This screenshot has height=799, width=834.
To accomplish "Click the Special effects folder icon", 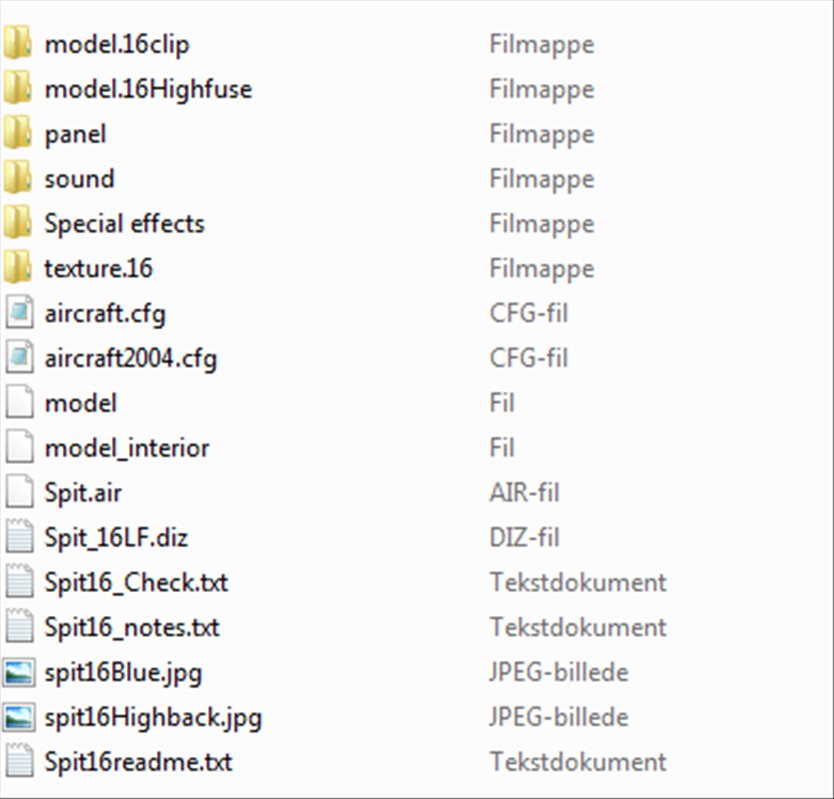I will [18, 223].
